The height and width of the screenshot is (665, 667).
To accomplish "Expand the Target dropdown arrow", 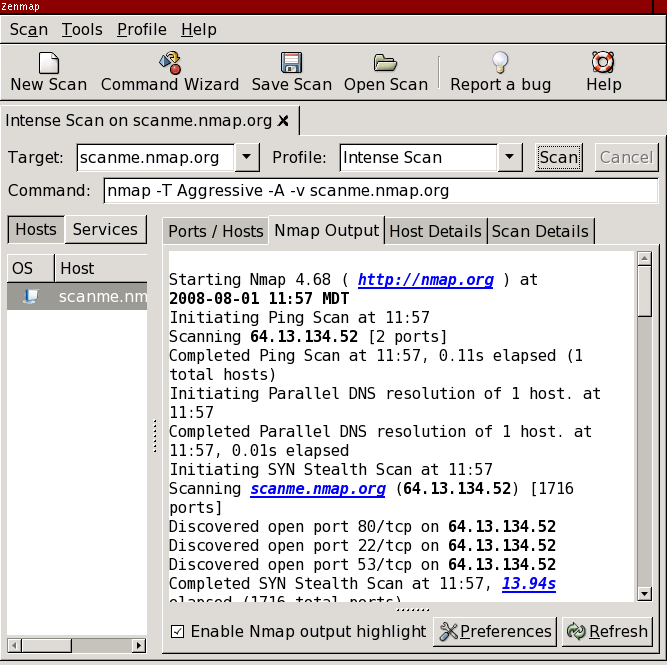I will 247,157.
